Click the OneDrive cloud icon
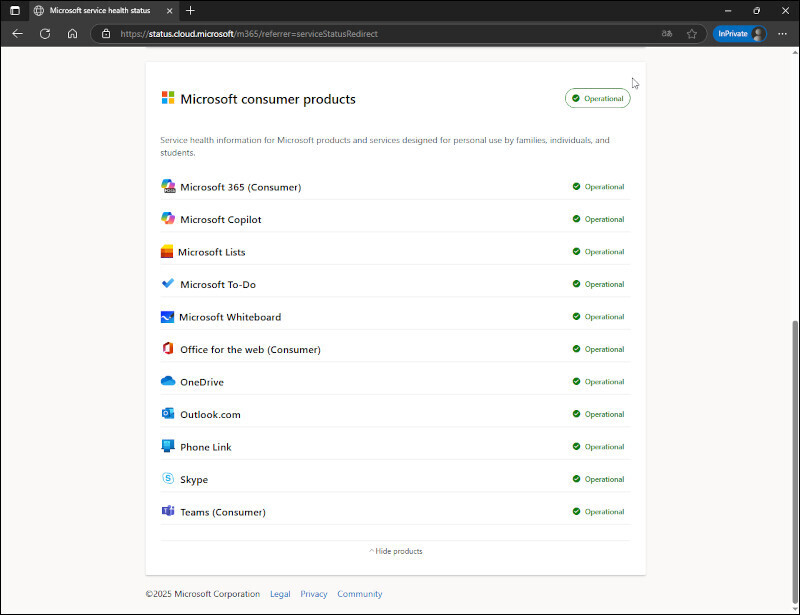800x615 pixels. tap(168, 381)
